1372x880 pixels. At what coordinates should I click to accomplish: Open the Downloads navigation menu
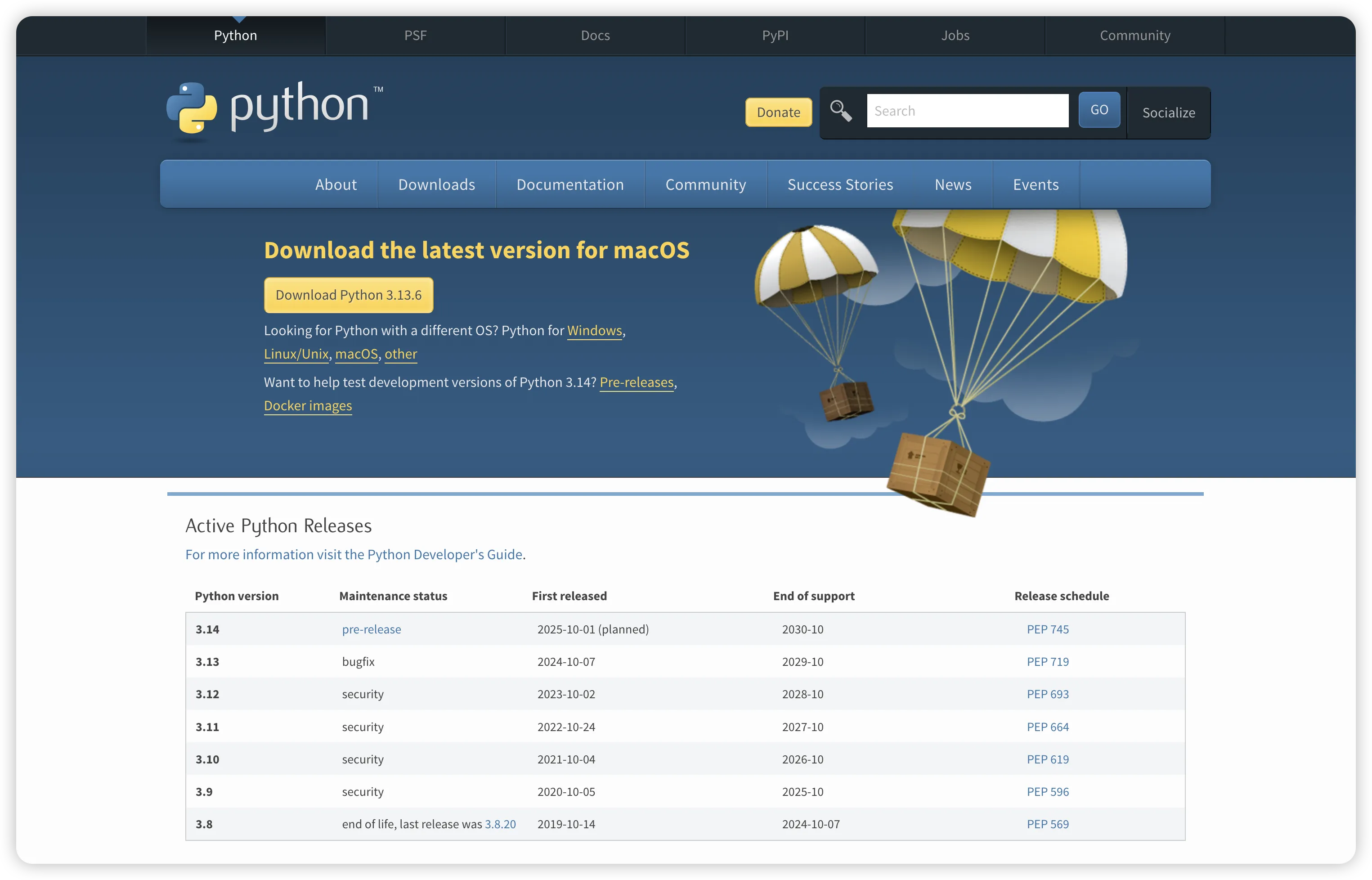436,184
